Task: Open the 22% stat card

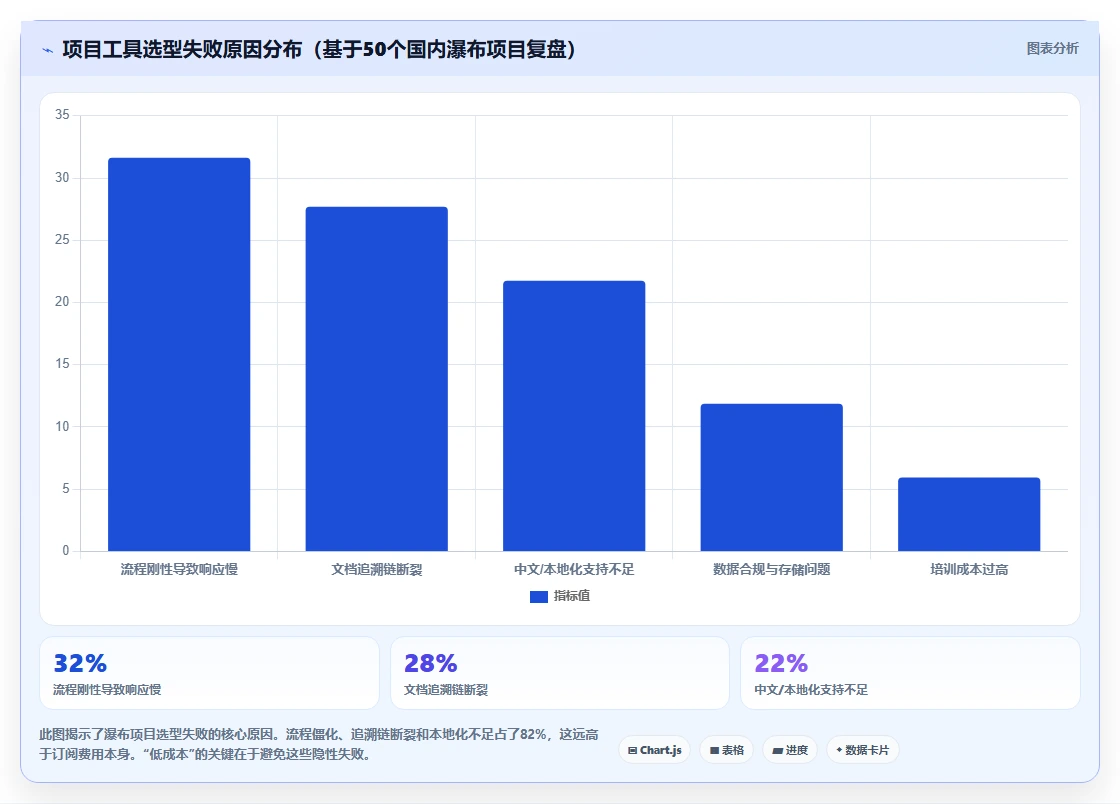Action: pyautogui.click(x=911, y=673)
